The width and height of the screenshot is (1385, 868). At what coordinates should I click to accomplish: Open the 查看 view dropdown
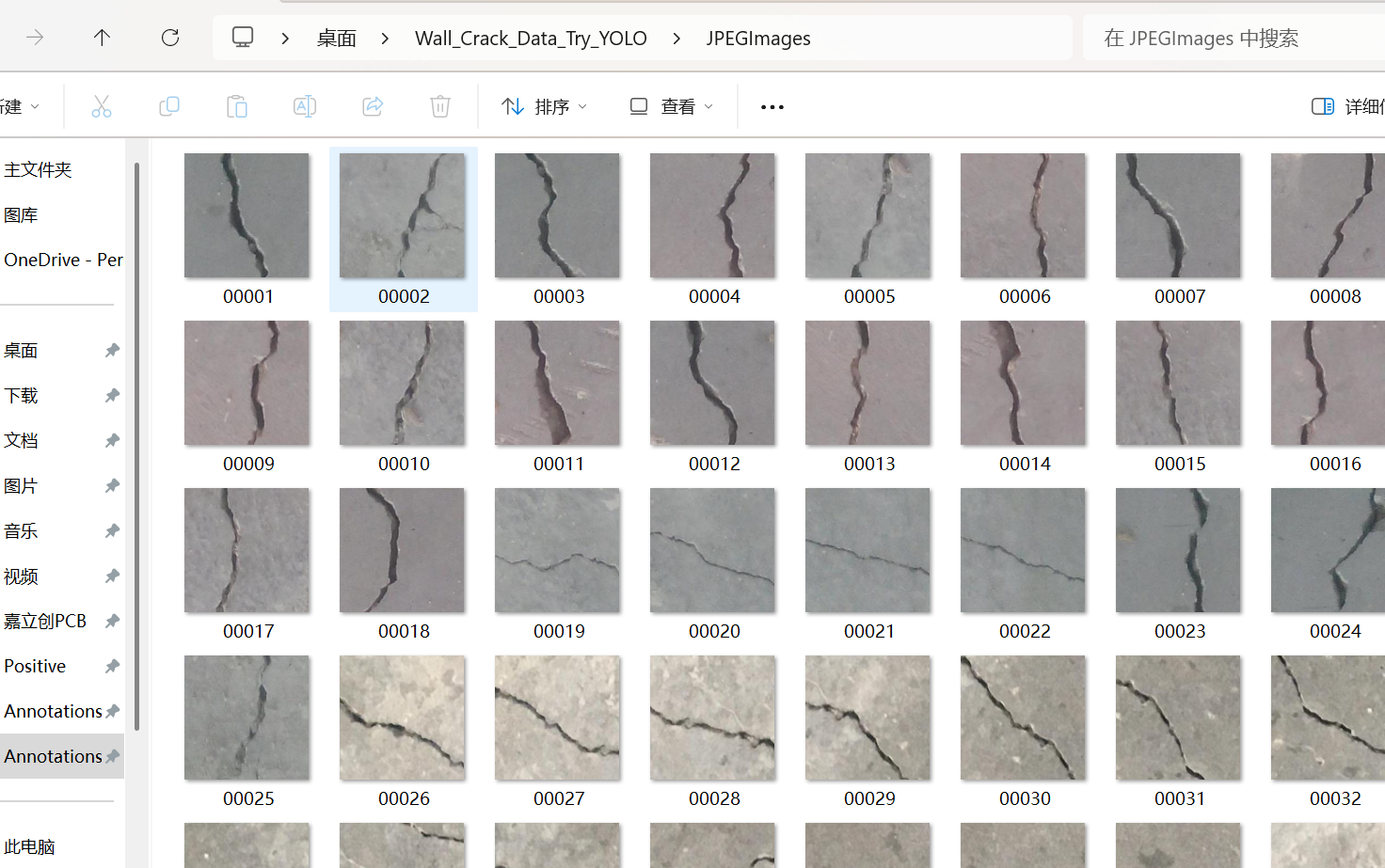tap(671, 106)
